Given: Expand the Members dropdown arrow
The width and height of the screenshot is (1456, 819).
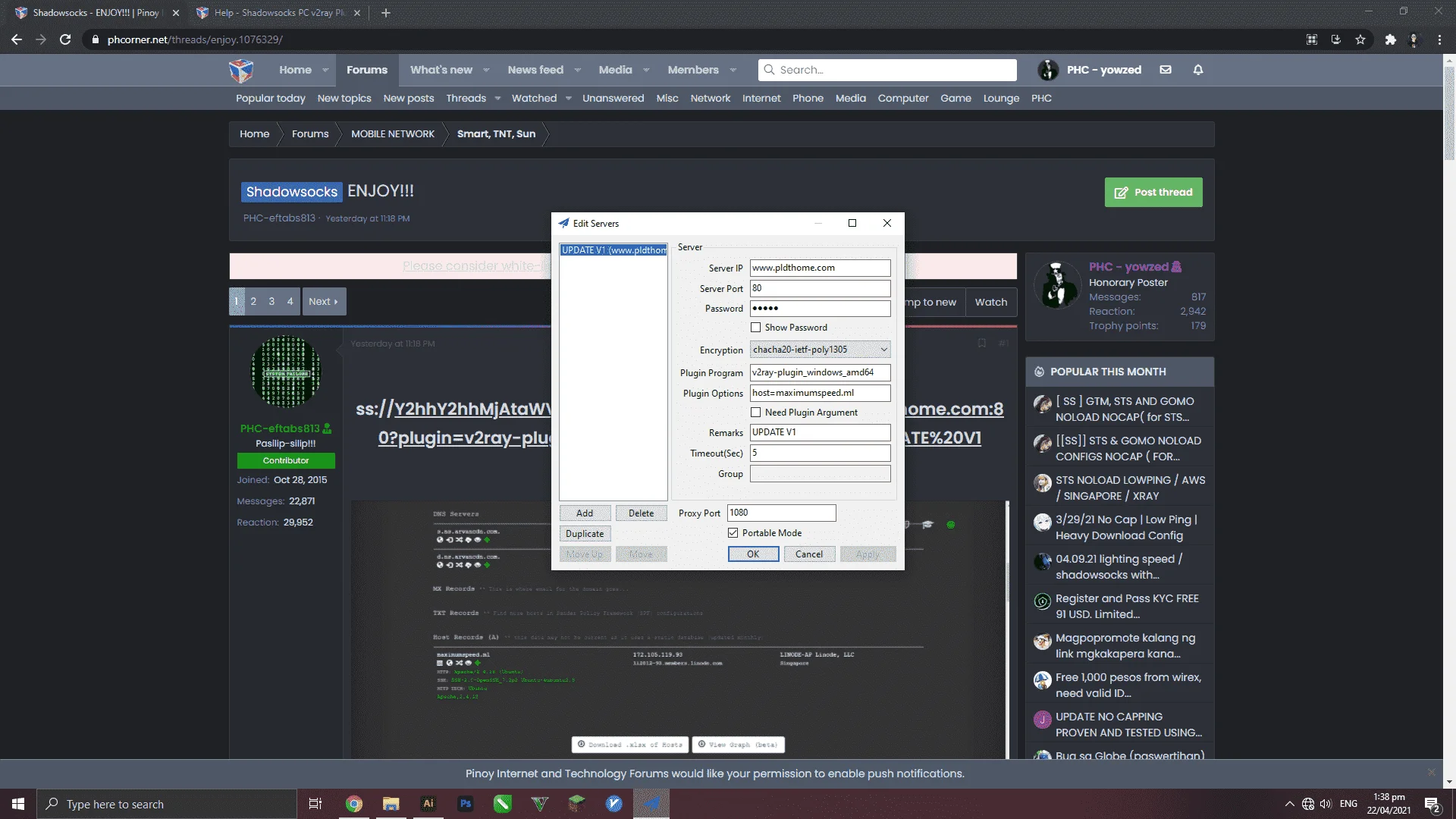Looking at the screenshot, I should coord(733,70).
